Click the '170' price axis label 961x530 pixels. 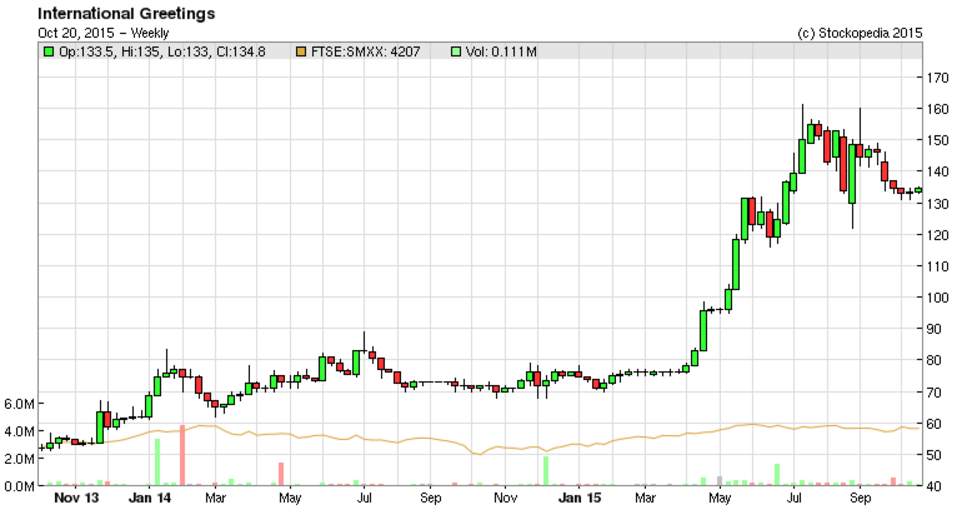tap(938, 78)
